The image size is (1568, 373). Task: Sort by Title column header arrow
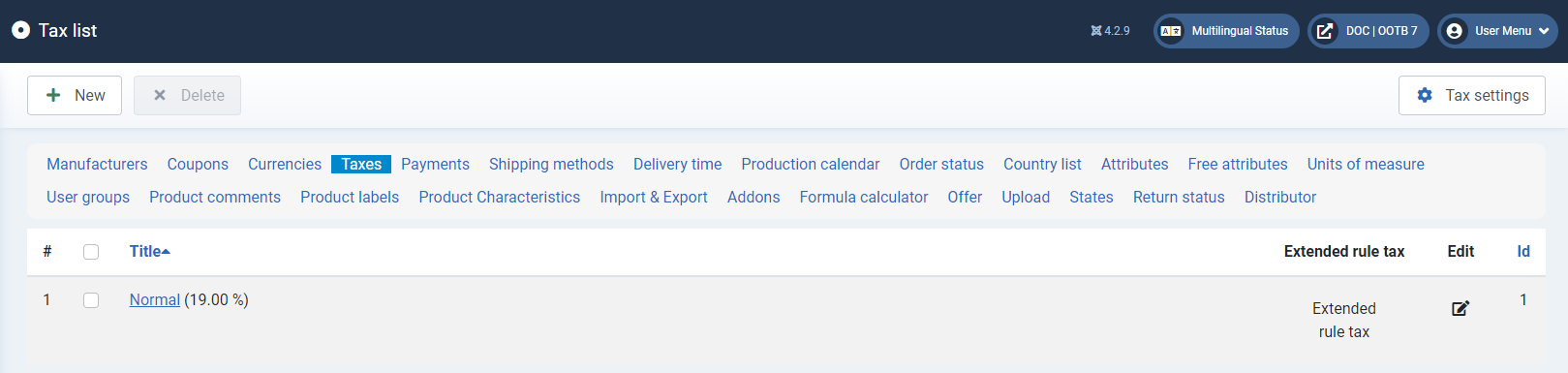[166, 252]
